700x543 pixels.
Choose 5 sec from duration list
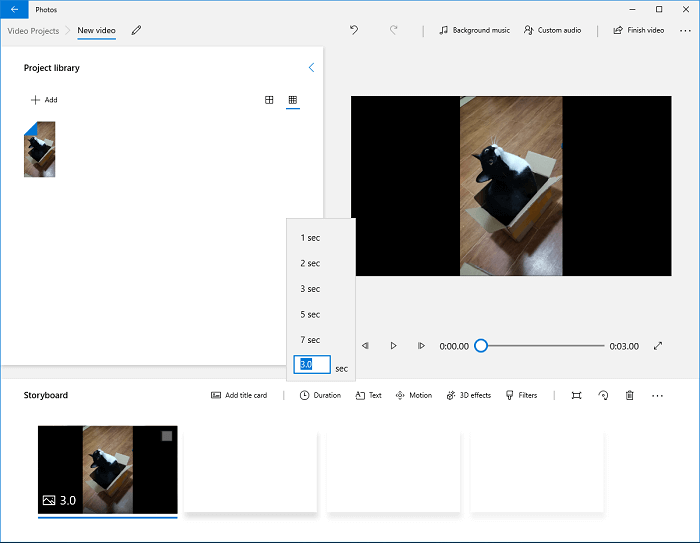click(310, 314)
